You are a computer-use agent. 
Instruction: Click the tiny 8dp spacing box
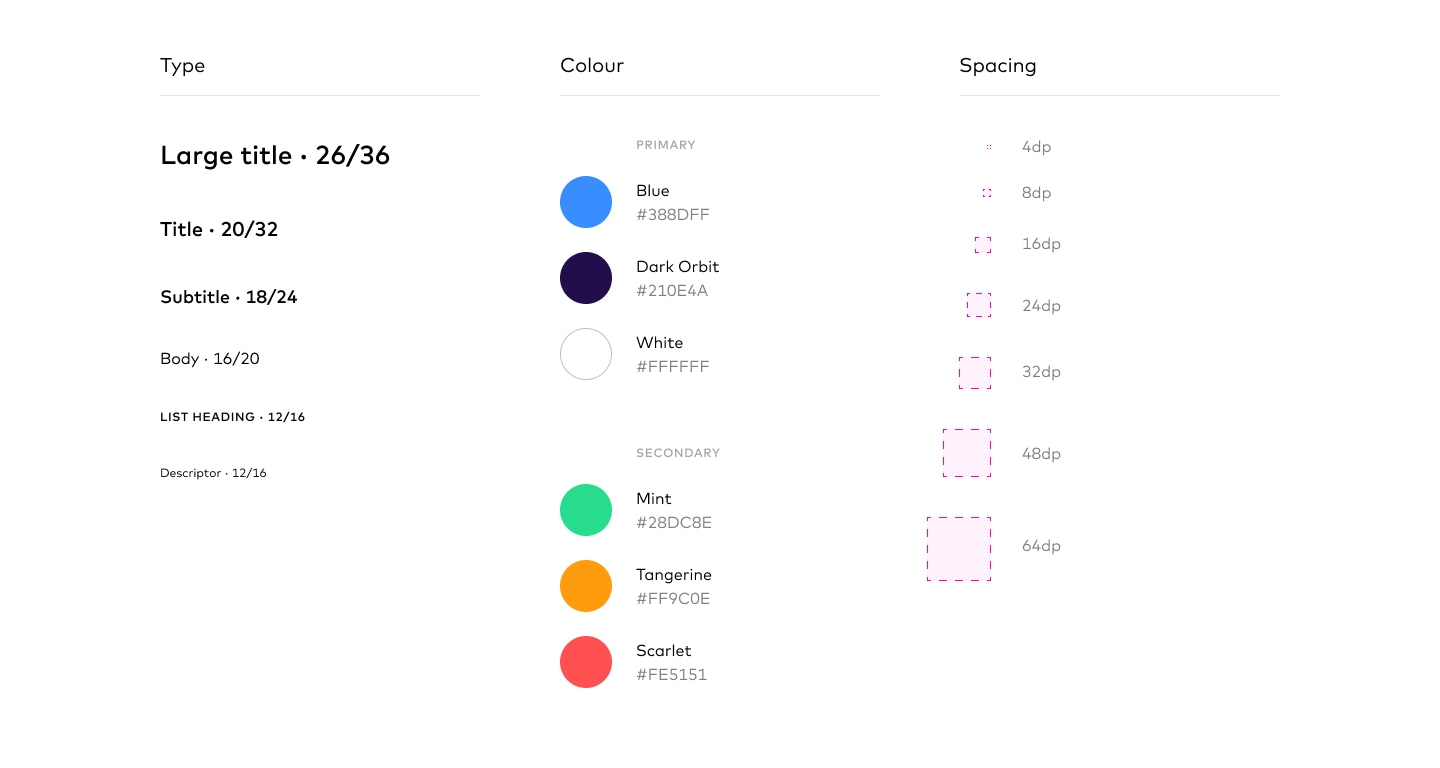coord(987,193)
